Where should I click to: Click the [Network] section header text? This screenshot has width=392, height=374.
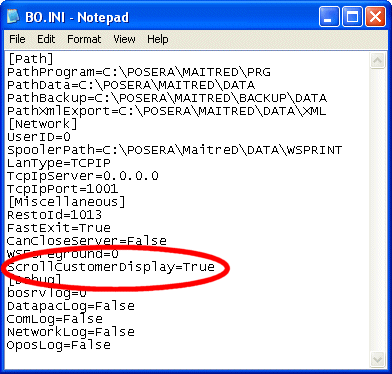42,124
